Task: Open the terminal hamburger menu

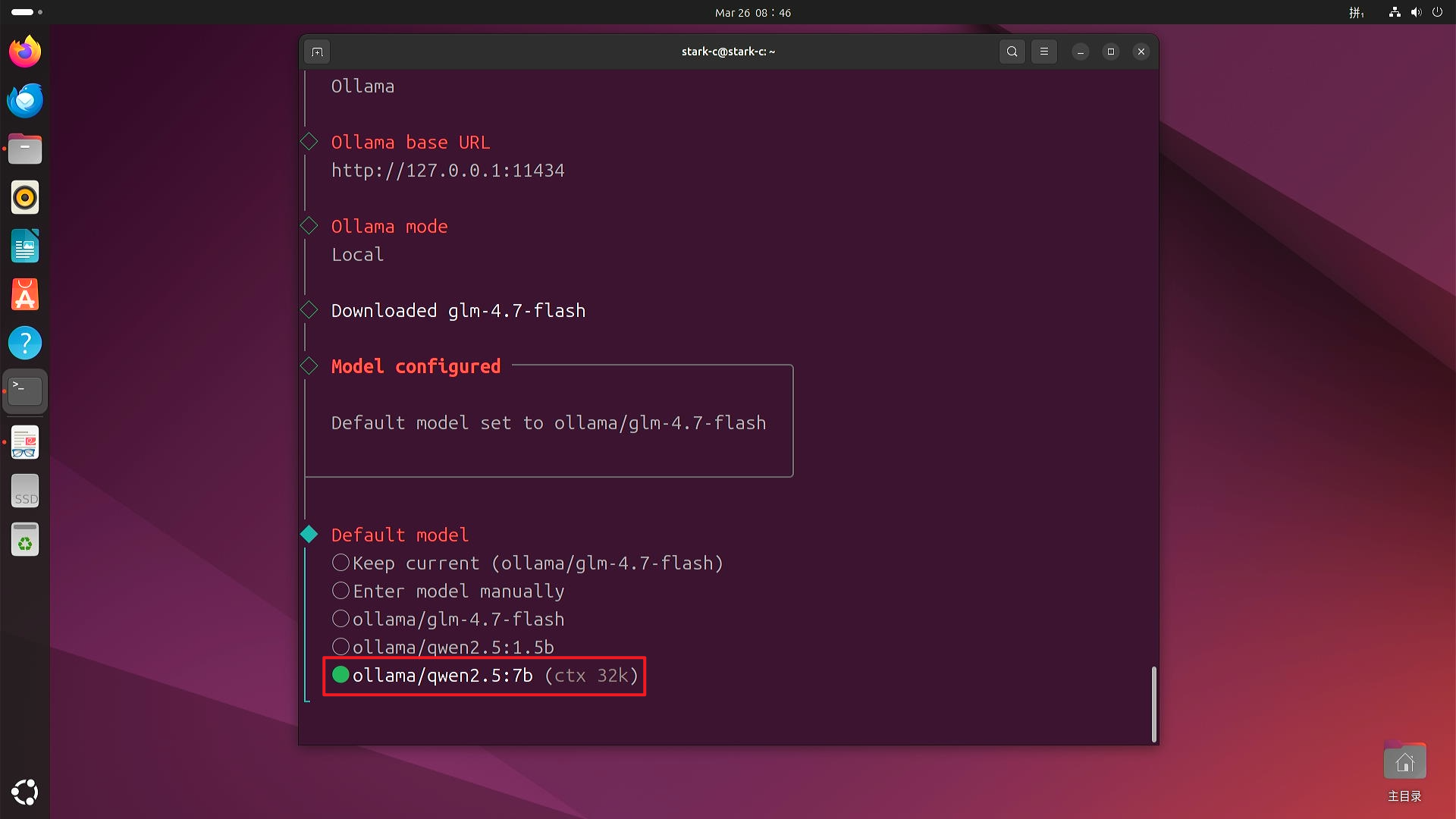Action: pos(1044,52)
